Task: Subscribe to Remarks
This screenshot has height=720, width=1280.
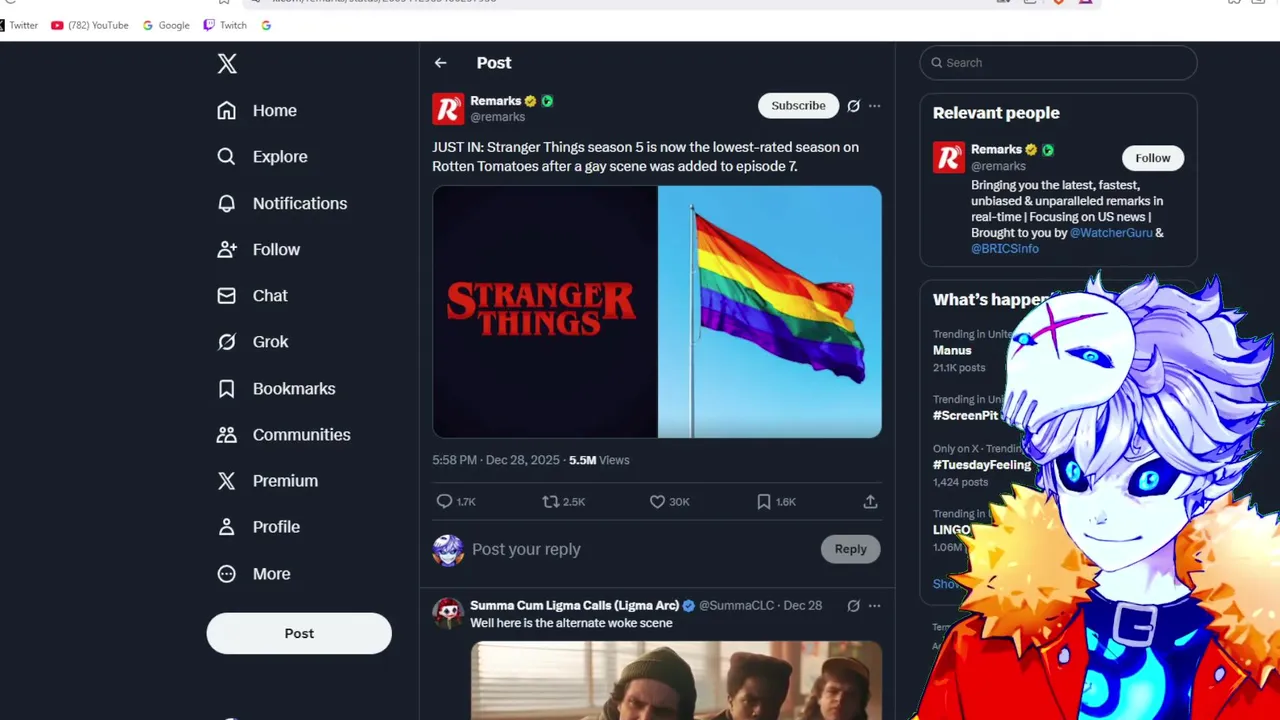Action: click(798, 105)
